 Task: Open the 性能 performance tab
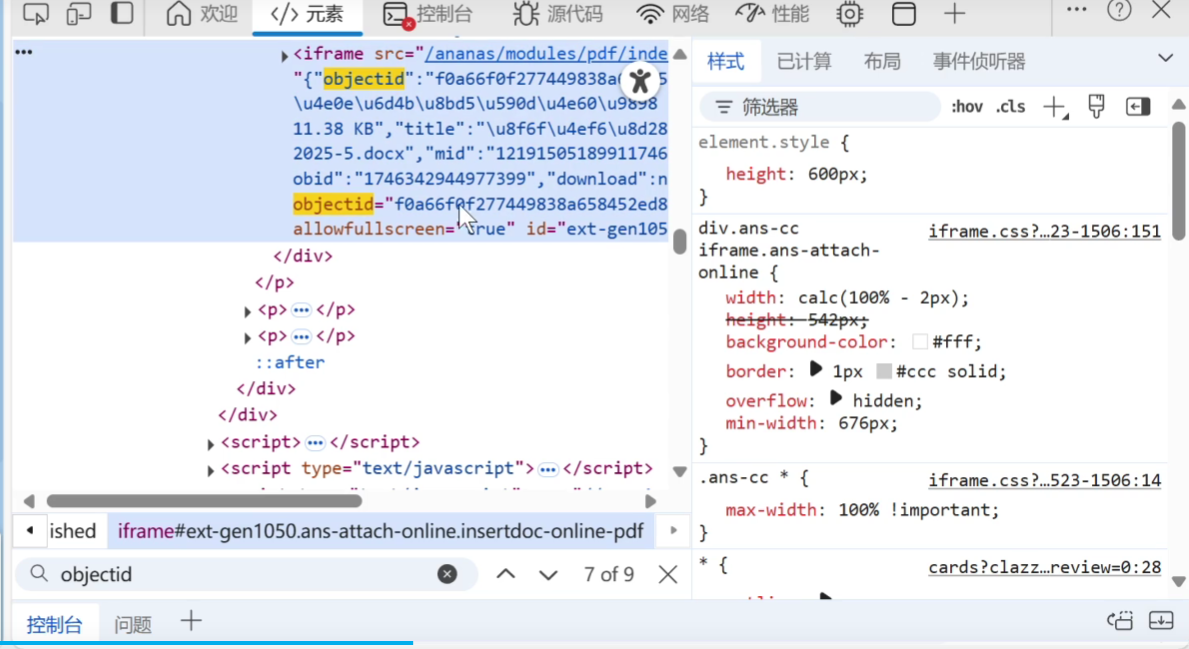click(773, 14)
